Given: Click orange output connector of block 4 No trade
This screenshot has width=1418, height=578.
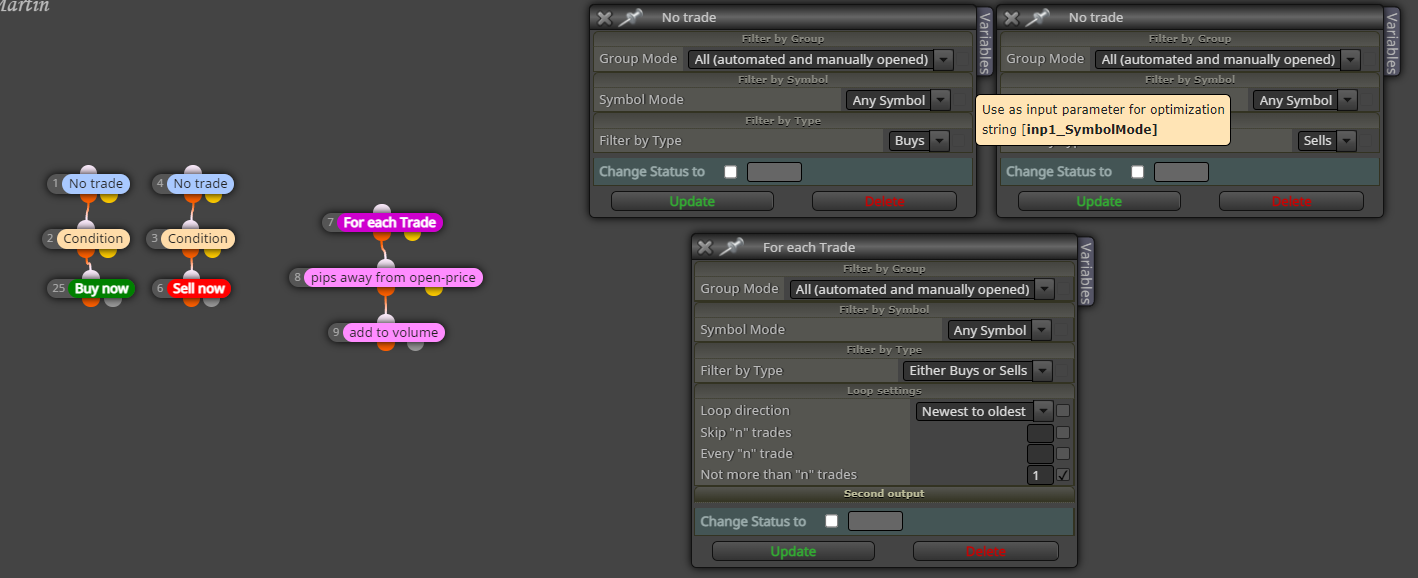Looking at the screenshot, I should [x=193, y=196].
